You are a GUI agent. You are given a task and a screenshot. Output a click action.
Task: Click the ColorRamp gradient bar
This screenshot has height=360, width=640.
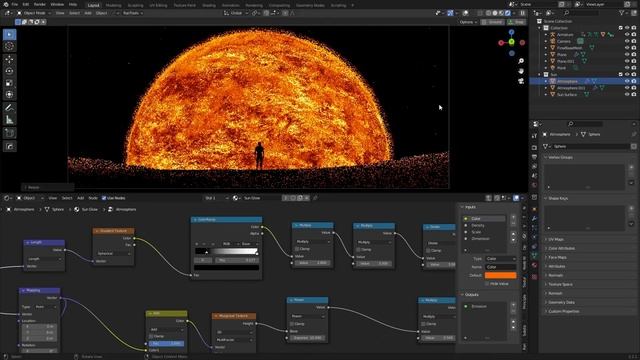tap(227, 251)
